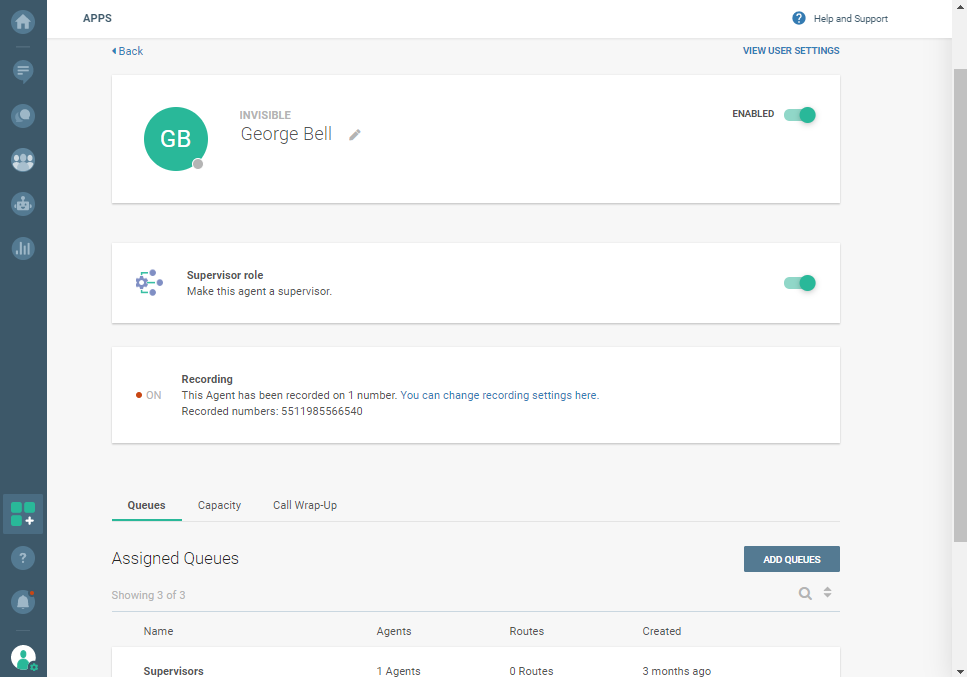The image size is (967, 677).
Task: Click the change recording settings here link
Action: coord(520,395)
